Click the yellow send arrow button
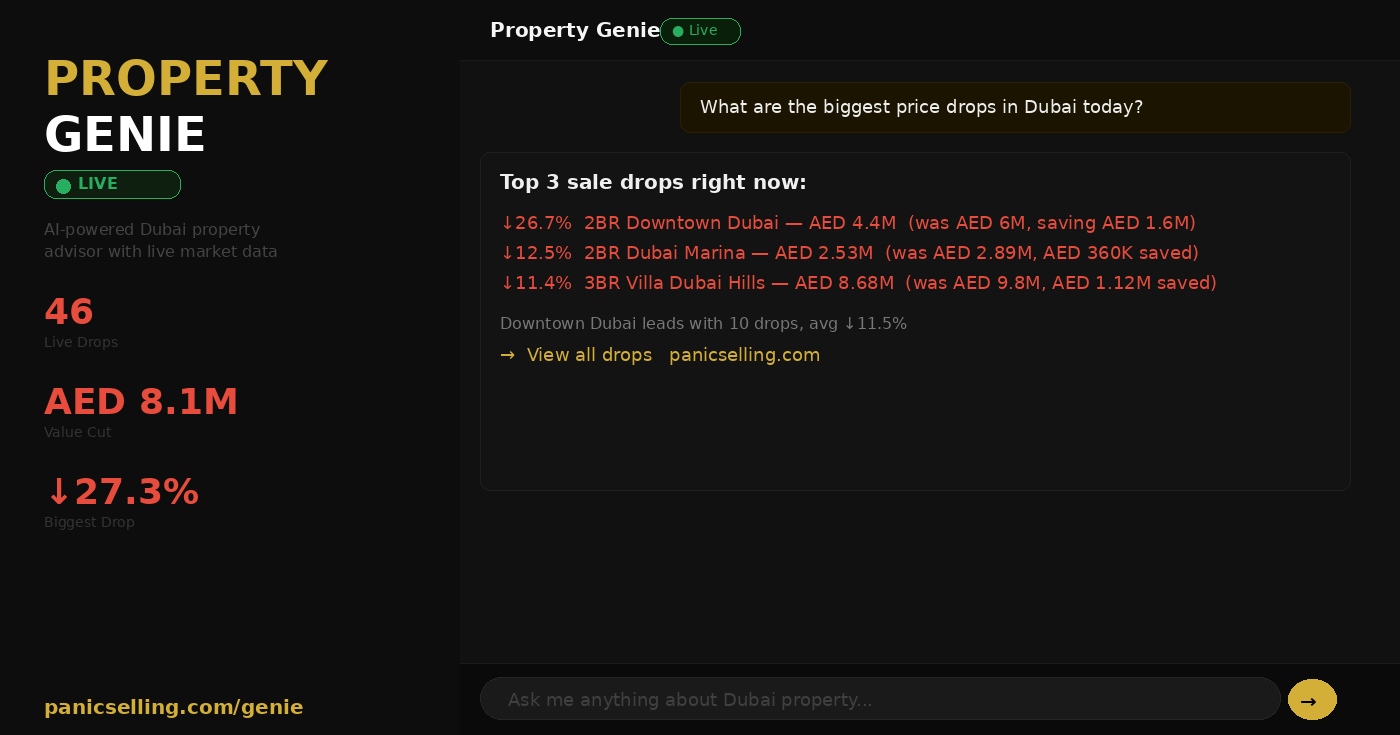1400x735 pixels. tap(1311, 700)
